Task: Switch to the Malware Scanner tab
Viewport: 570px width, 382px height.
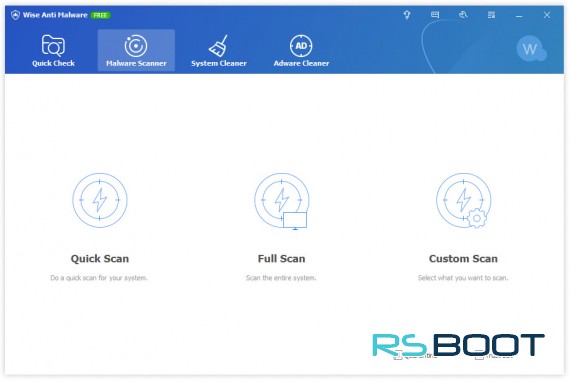Action: [x=136, y=51]
